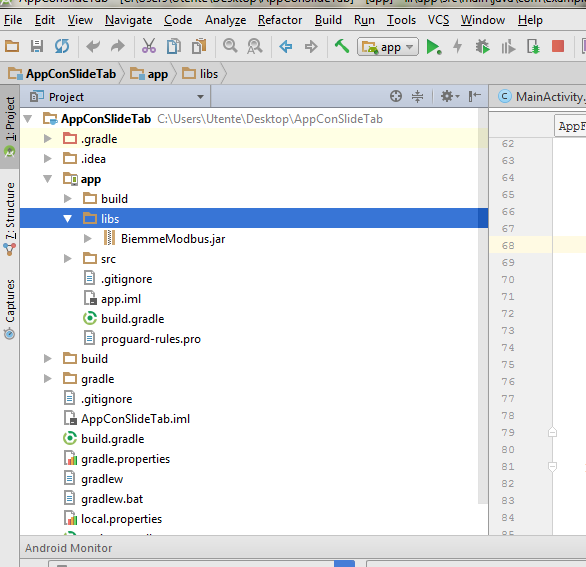Run the app with green play icon

tap(434, 47)
